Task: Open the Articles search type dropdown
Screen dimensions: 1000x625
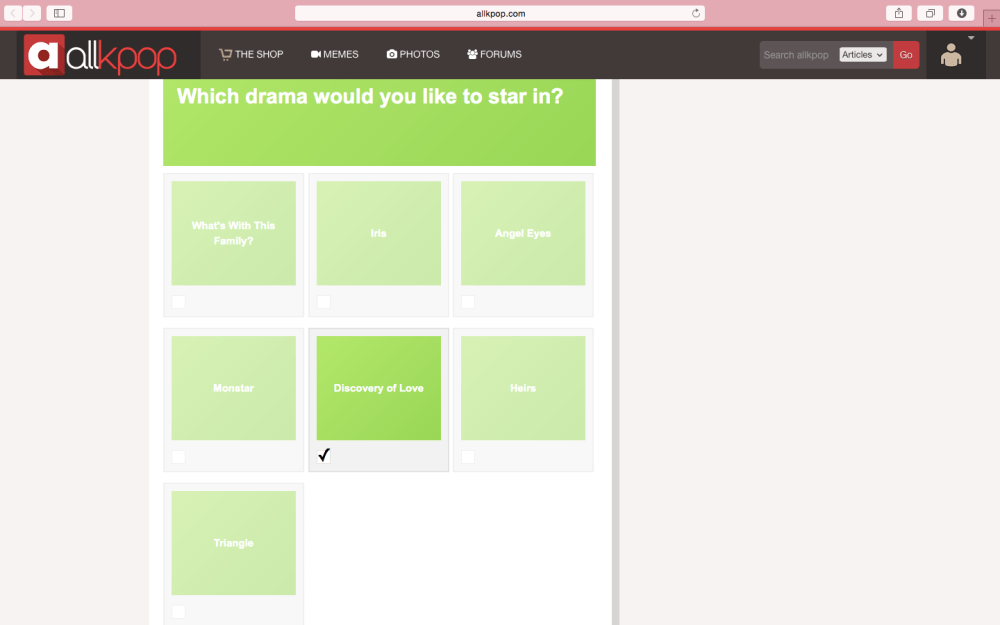Action: [x=863, y=55]
